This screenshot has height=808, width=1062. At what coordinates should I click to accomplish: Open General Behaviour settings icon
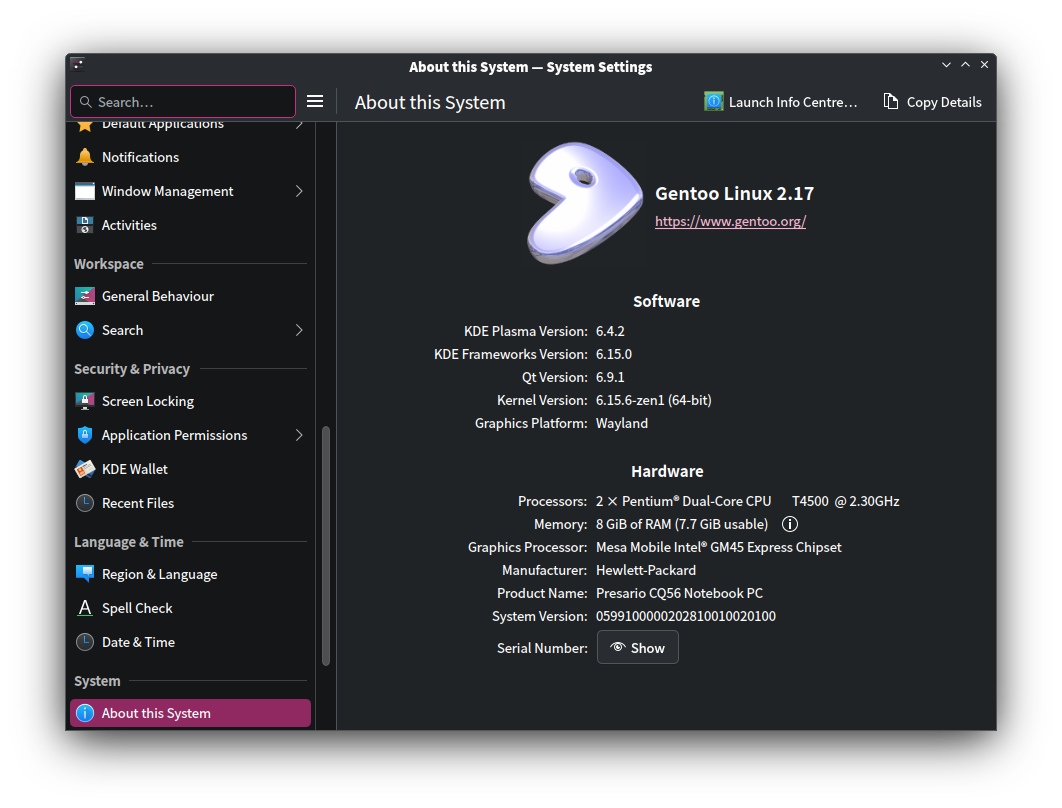(x=85, y=296)
